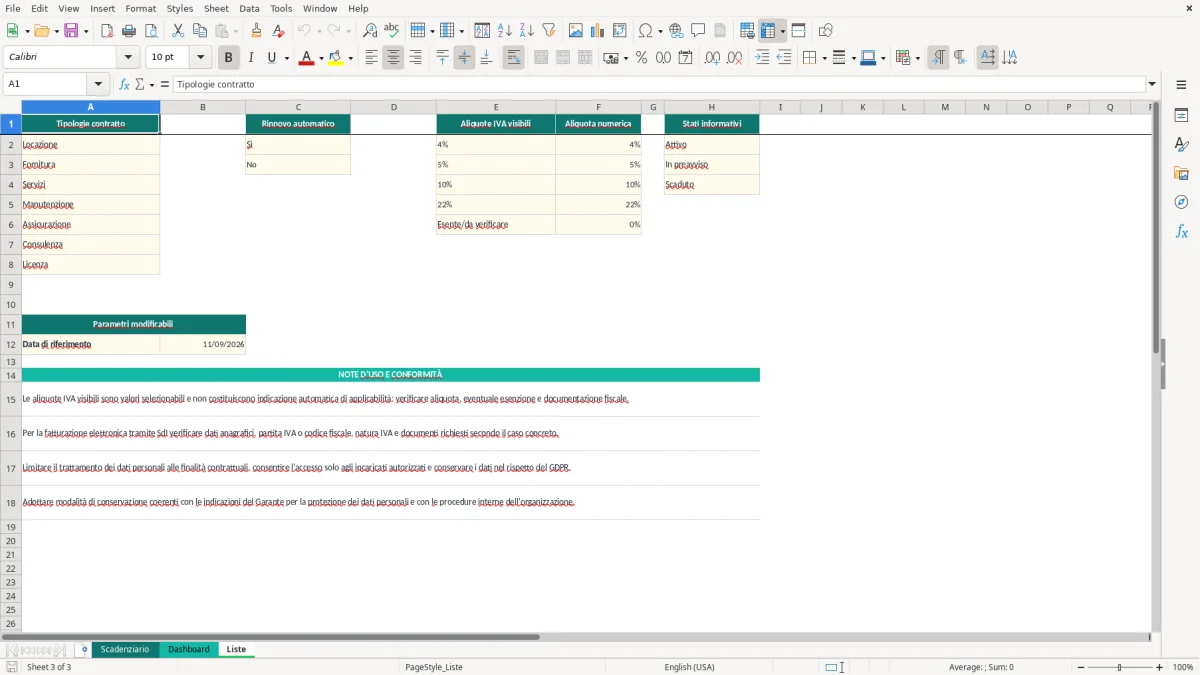This screenshot has width=1200, height=675.
Task: Open the sidebar Gallery icon
Action: pyautogui.click(x=1181, y=173)
